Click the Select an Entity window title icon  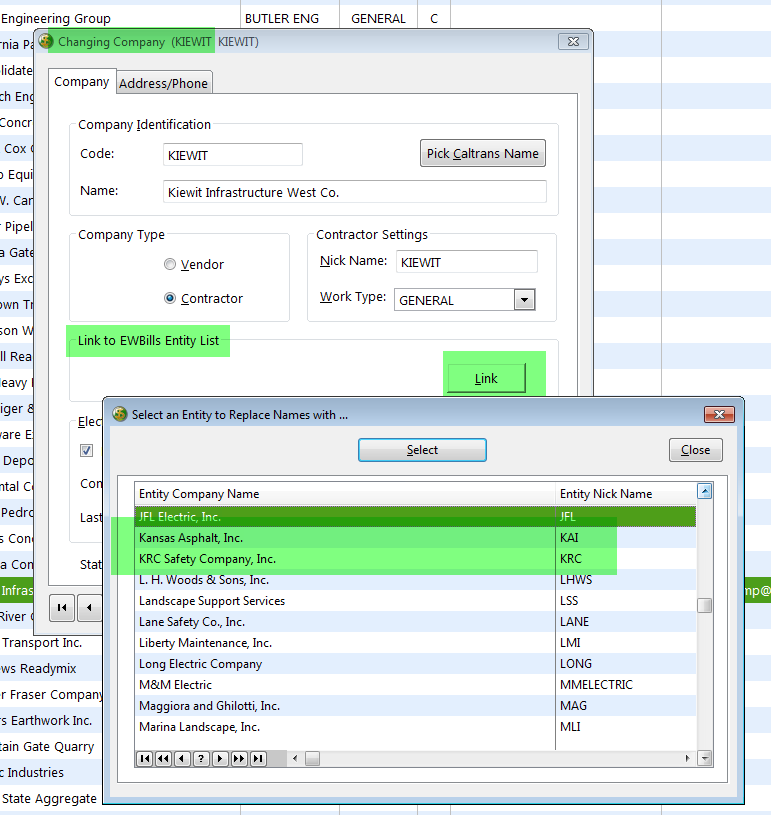click(120, 414)
